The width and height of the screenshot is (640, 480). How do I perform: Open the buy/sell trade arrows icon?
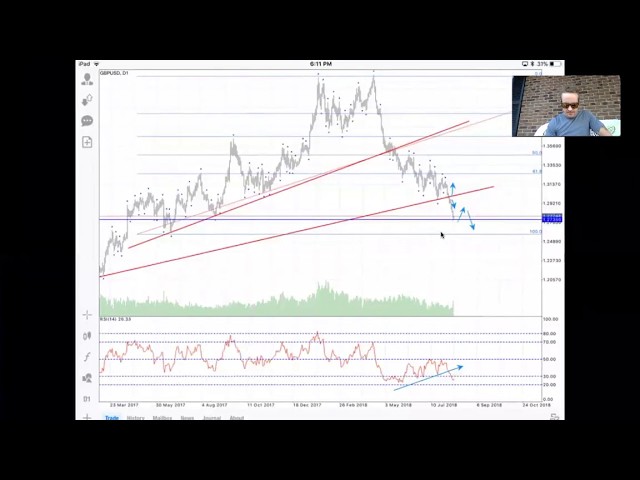point(87,99)
